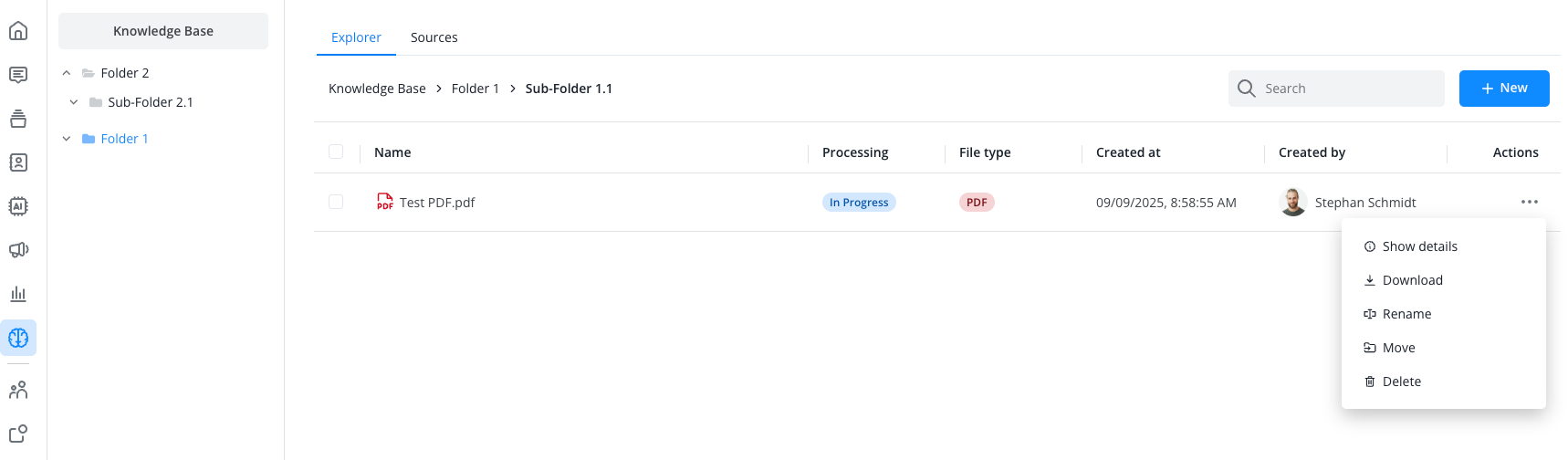The height and width of the screenshot is (460, 1568).
Task: Open the home icon in sidebar
Action: point(18,31)
